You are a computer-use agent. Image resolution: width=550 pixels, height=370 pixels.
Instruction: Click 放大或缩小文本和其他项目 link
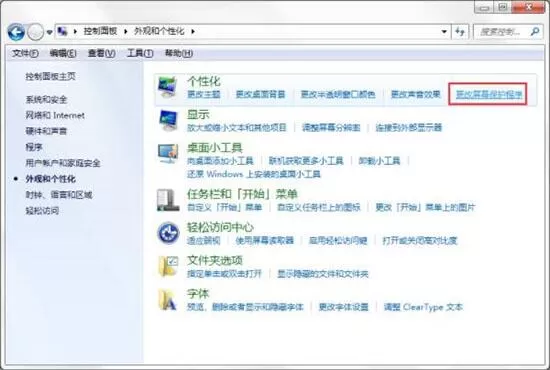pos(237,127)
